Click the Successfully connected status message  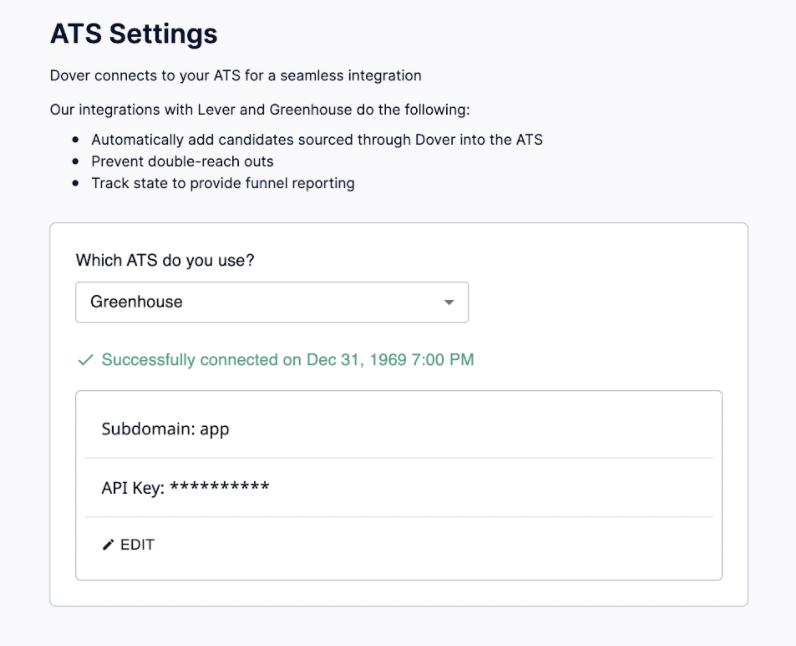(288, 360)
